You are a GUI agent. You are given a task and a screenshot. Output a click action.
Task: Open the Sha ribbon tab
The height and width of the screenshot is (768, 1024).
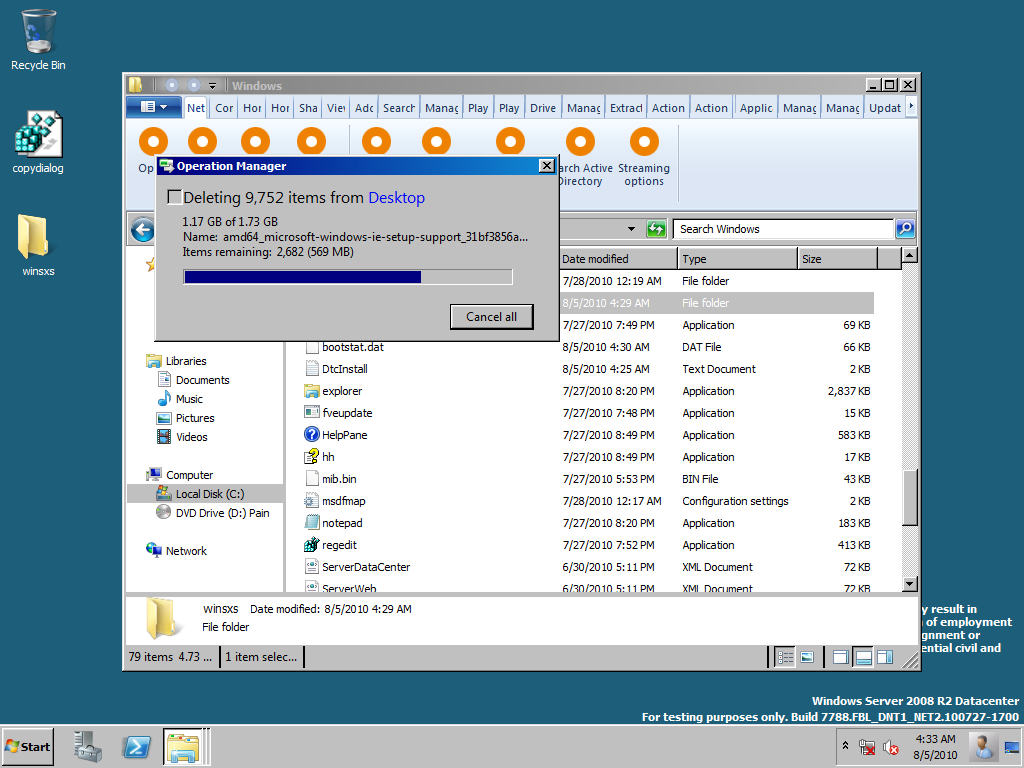click(308, 108)
